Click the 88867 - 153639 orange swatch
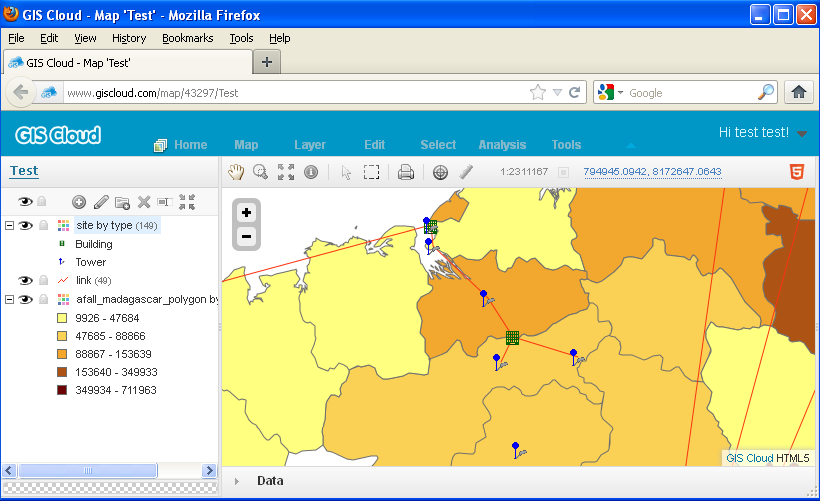Screen dimensions: 820x501 62,354
